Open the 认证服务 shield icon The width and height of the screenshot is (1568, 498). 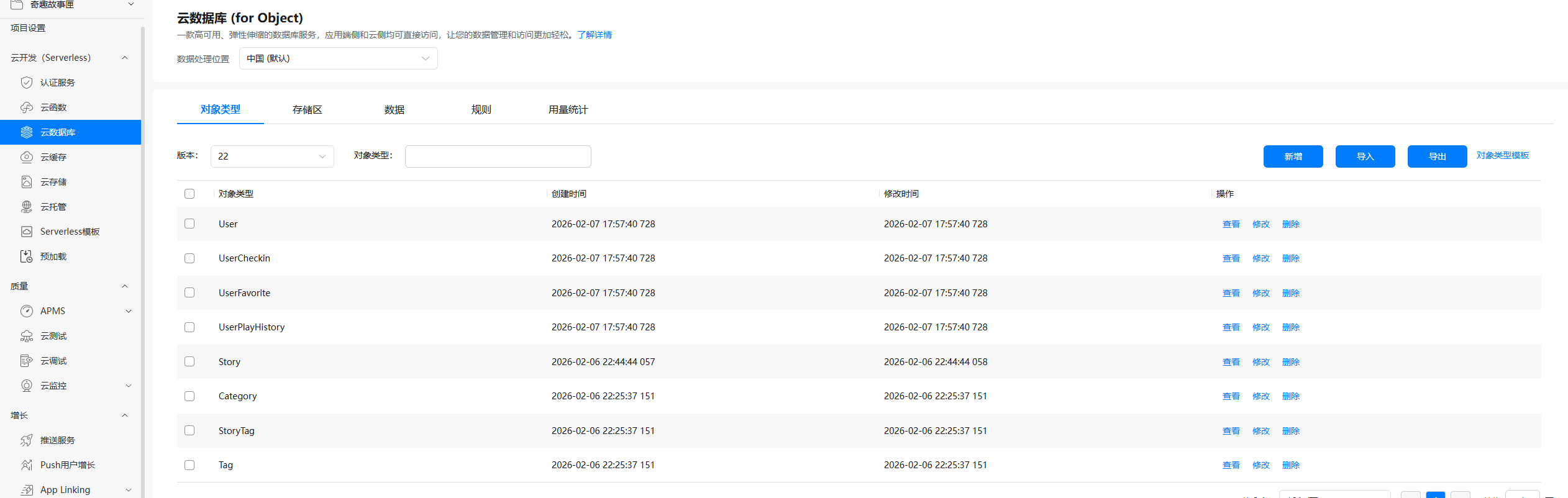[x=27, y=83]
